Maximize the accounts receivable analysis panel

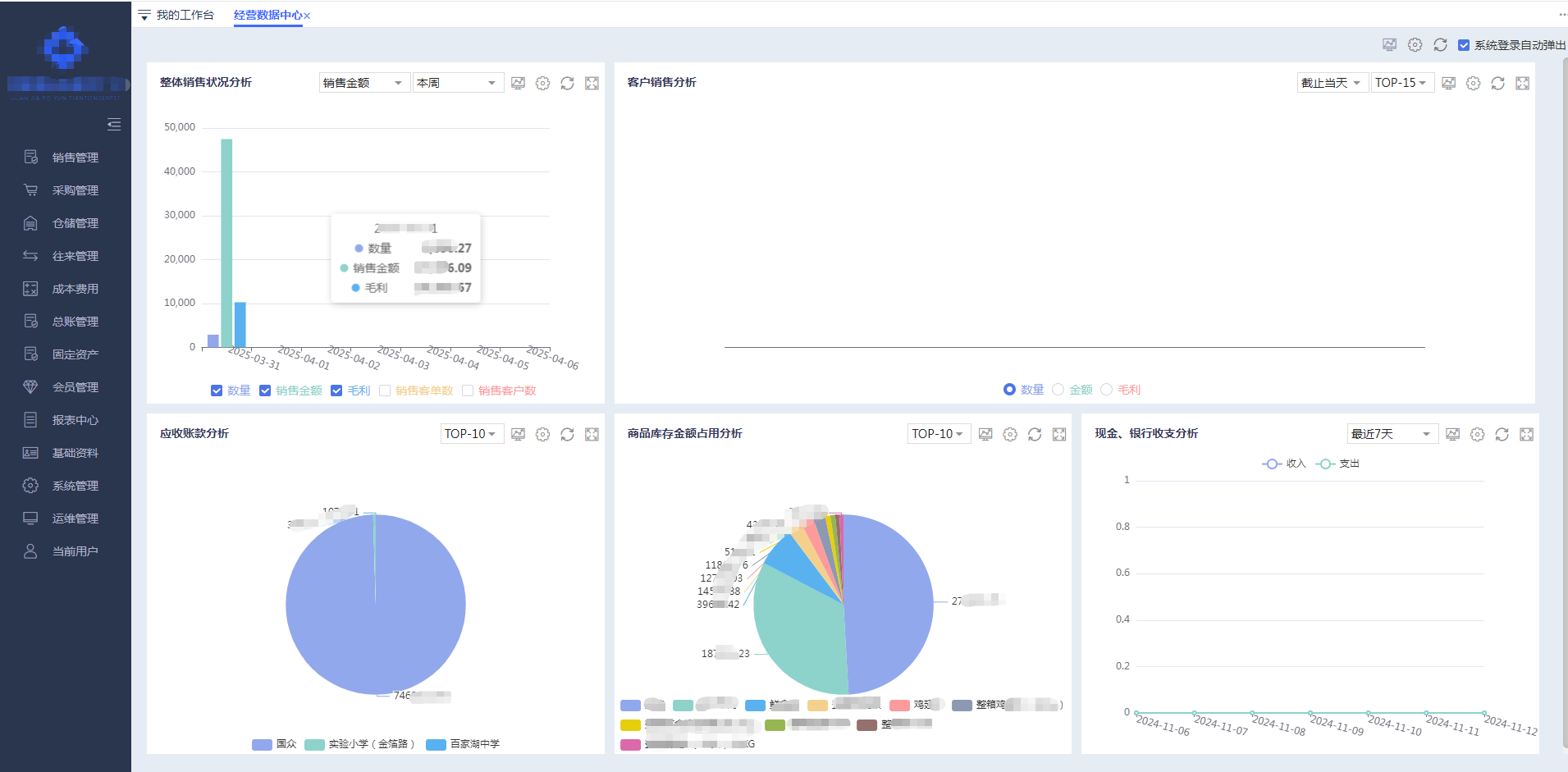point(592,435)
